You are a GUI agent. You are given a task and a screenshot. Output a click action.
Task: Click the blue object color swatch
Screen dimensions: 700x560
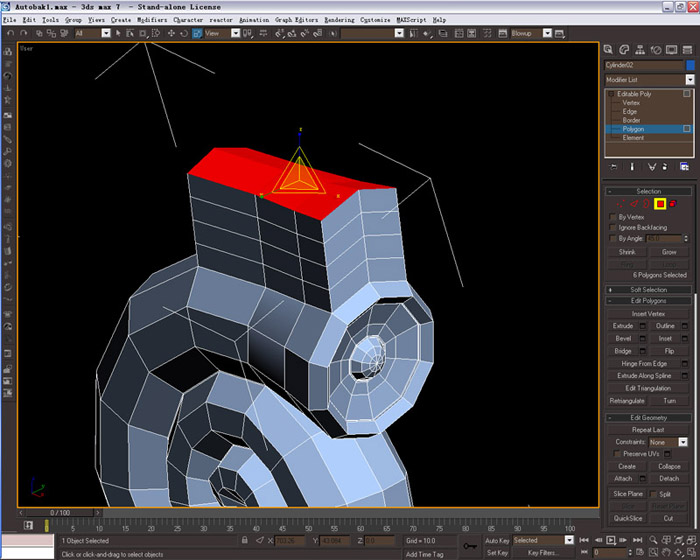pos(690,65)
